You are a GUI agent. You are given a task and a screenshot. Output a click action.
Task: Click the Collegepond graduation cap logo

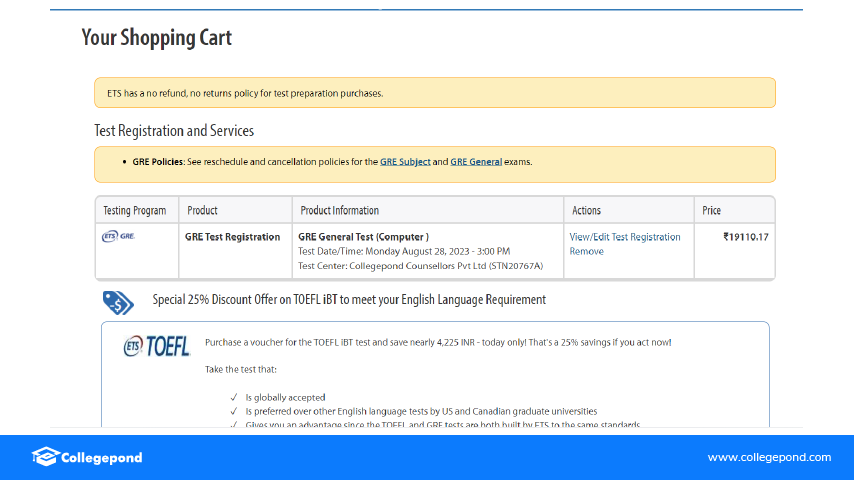[44, 457]
